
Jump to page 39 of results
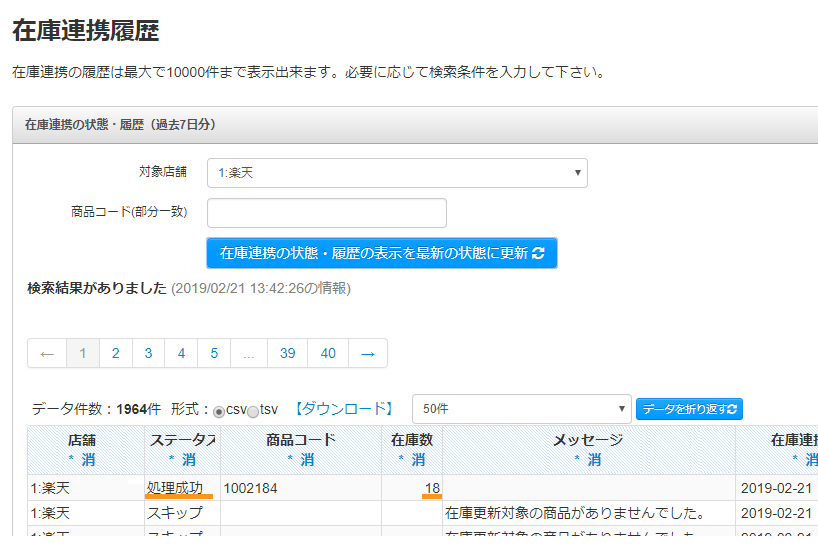(287, 354)
